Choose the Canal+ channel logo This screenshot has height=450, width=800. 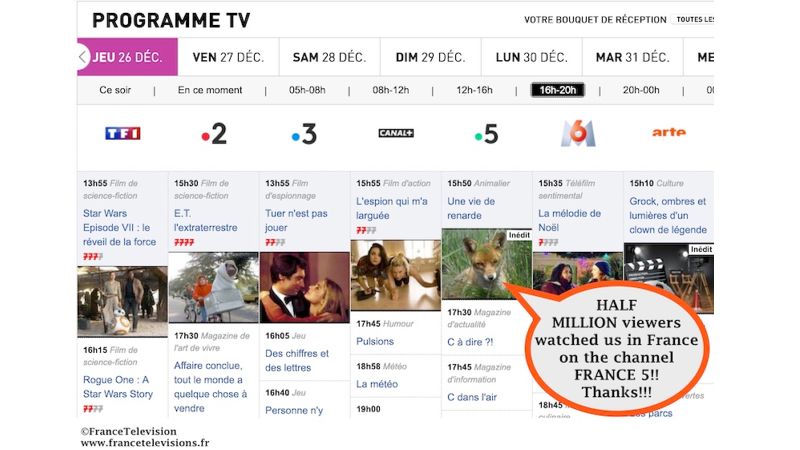396,133
